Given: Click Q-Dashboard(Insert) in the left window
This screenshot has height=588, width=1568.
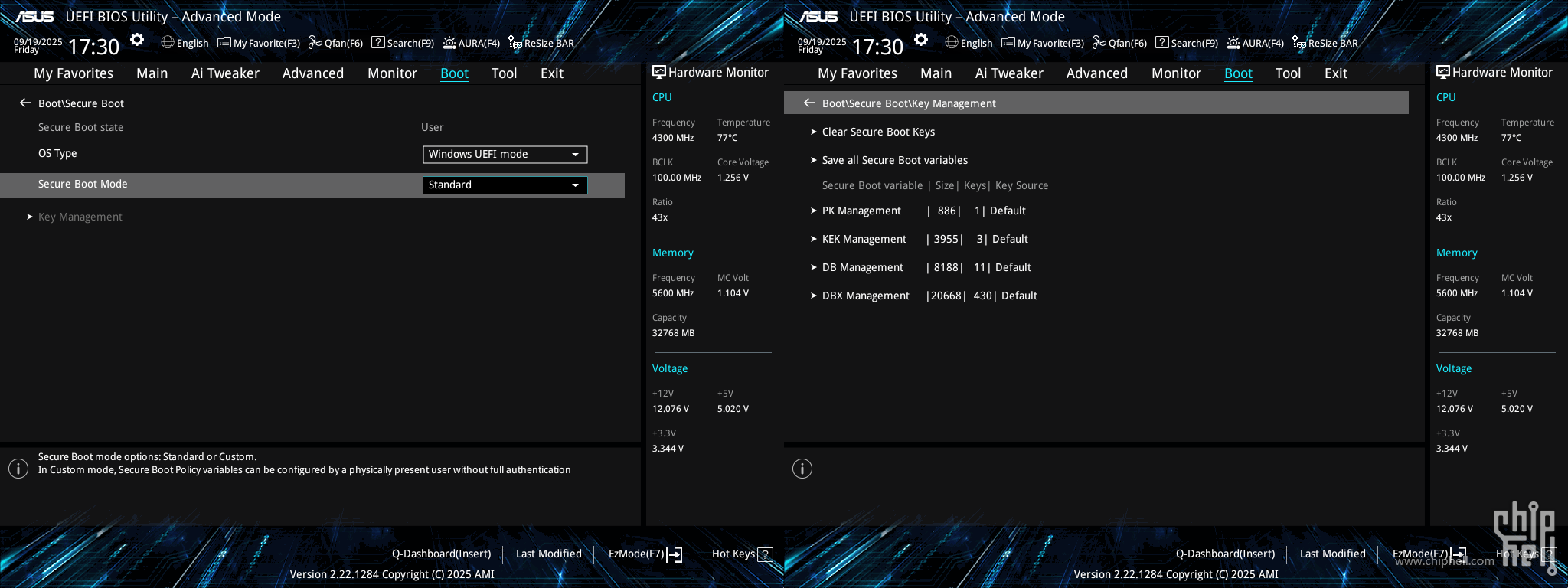Looking at the screenshot, I should point(442,554).
